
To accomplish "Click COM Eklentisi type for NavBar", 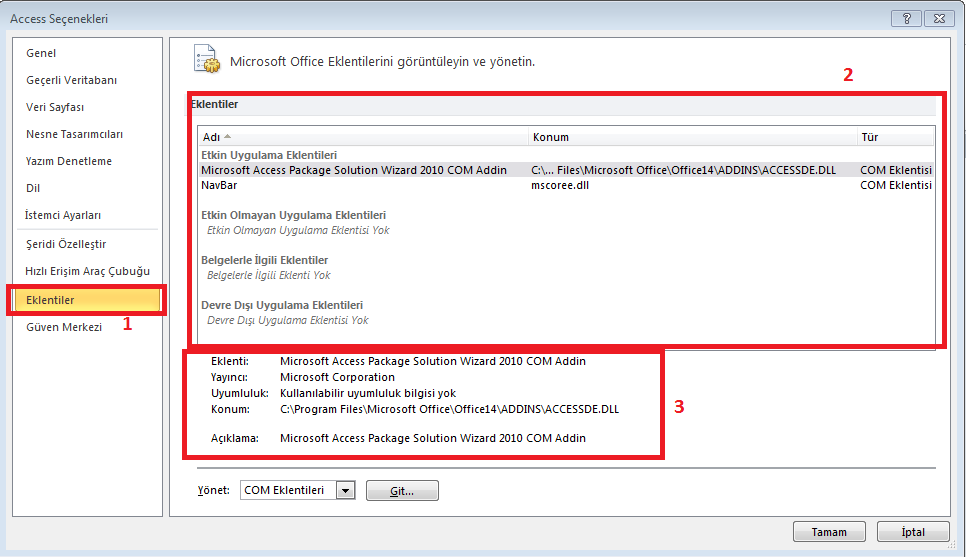I will [896, 185].
